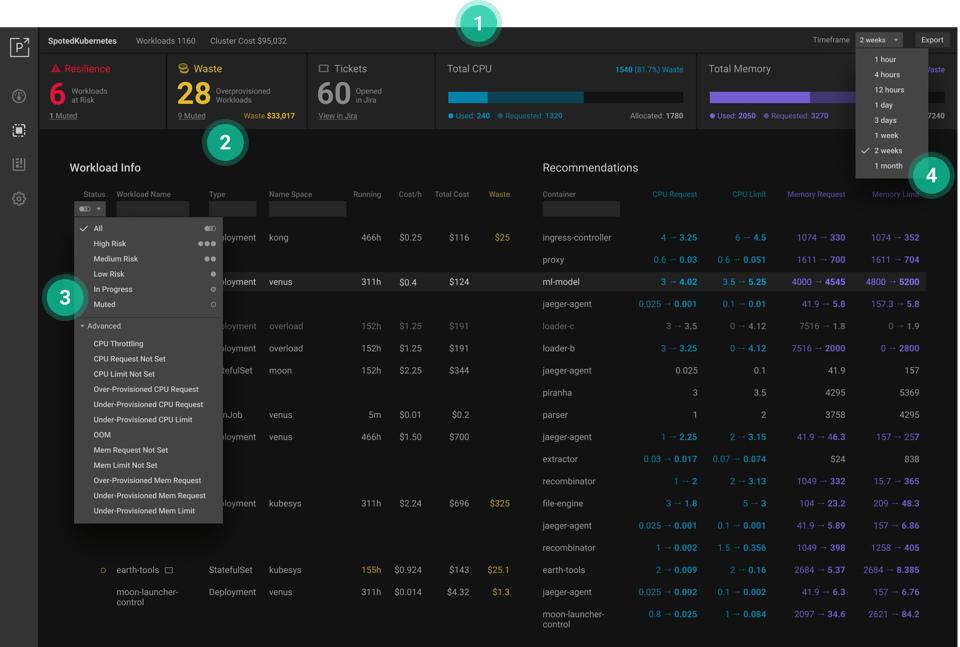Click the Total Memory usage bar

[x=827, y=97]
